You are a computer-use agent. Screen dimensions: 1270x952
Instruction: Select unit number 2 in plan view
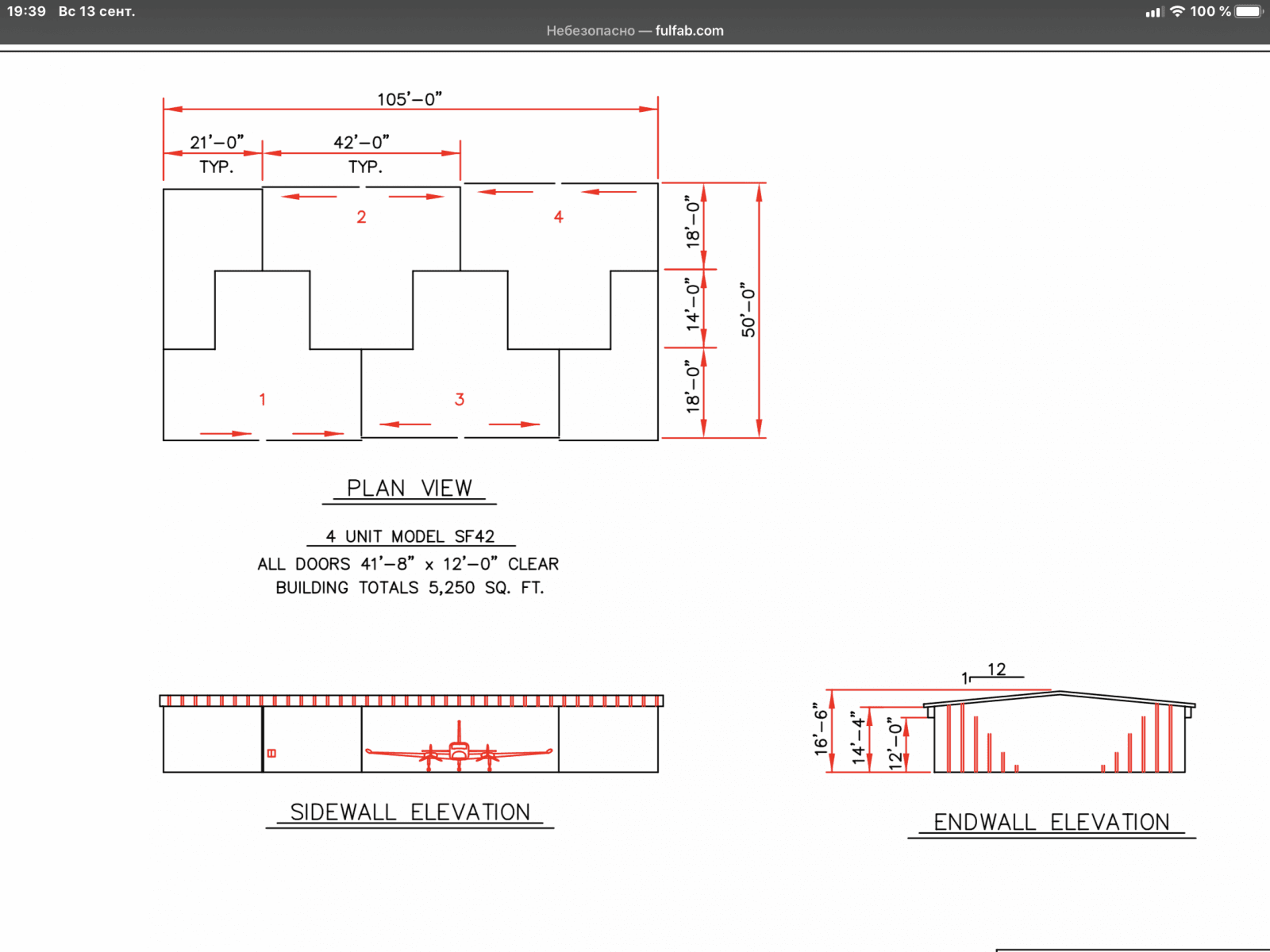click(361, 217)
